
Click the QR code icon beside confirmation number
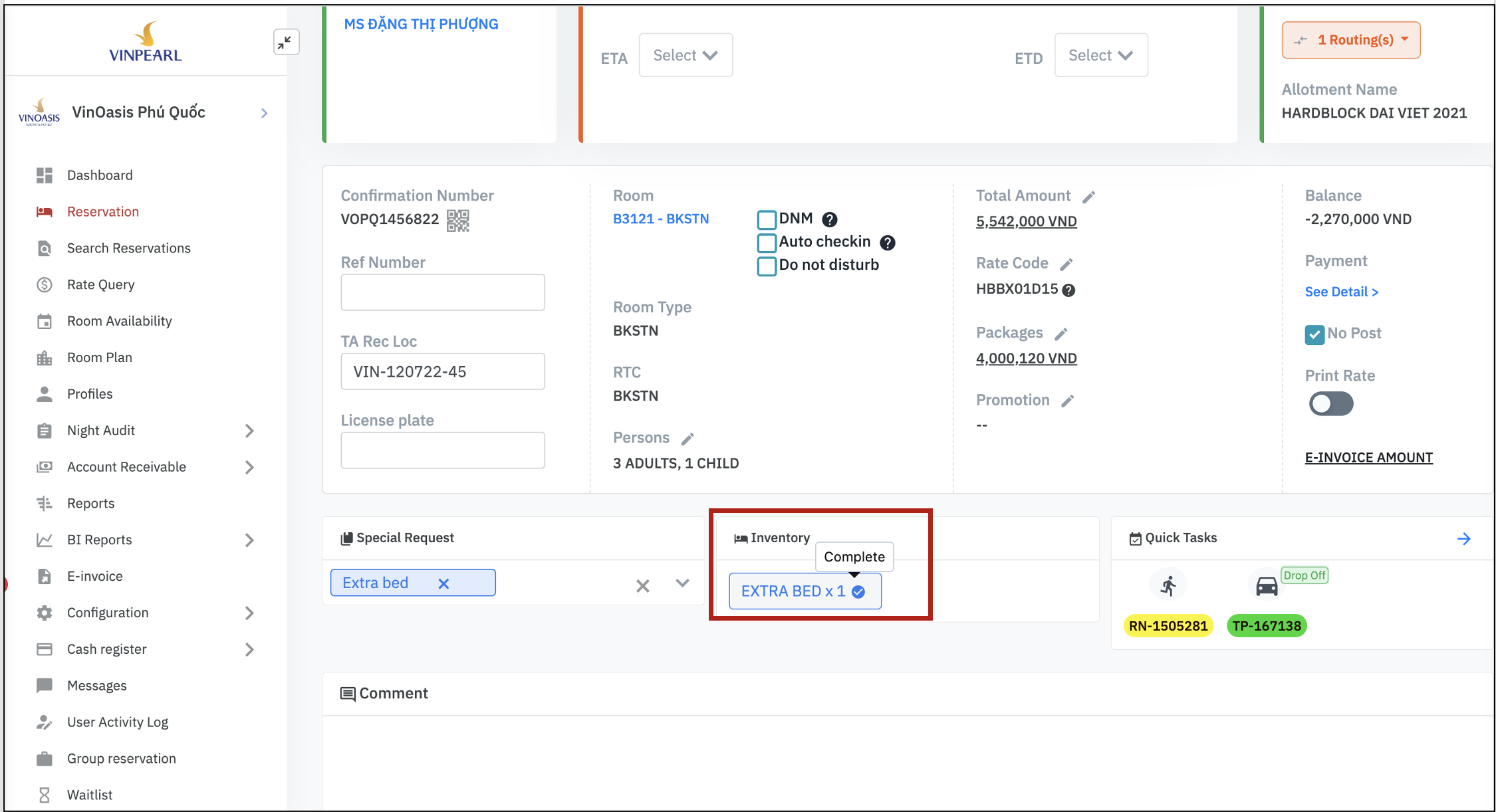pos(457,220)
